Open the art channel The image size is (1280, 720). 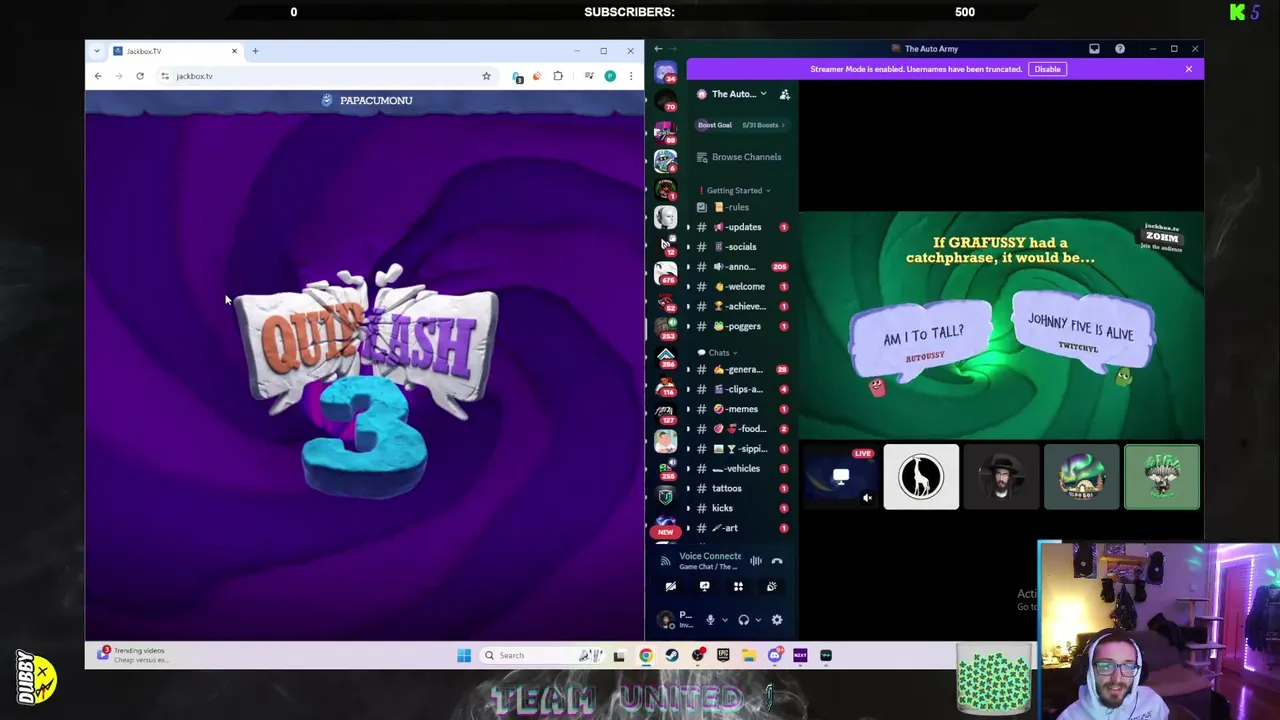(x=740, y=528)
